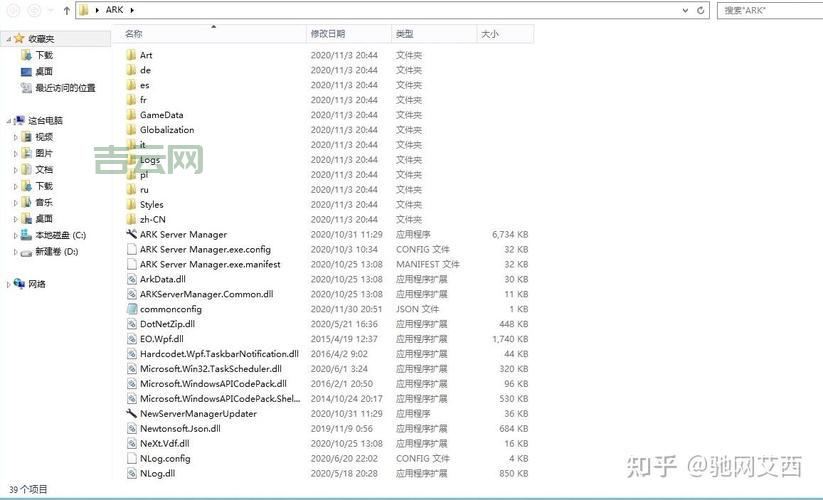Select commonconfig JSON file icon
The width and height of the screenshot is (823, 500).
click(132, 309)
